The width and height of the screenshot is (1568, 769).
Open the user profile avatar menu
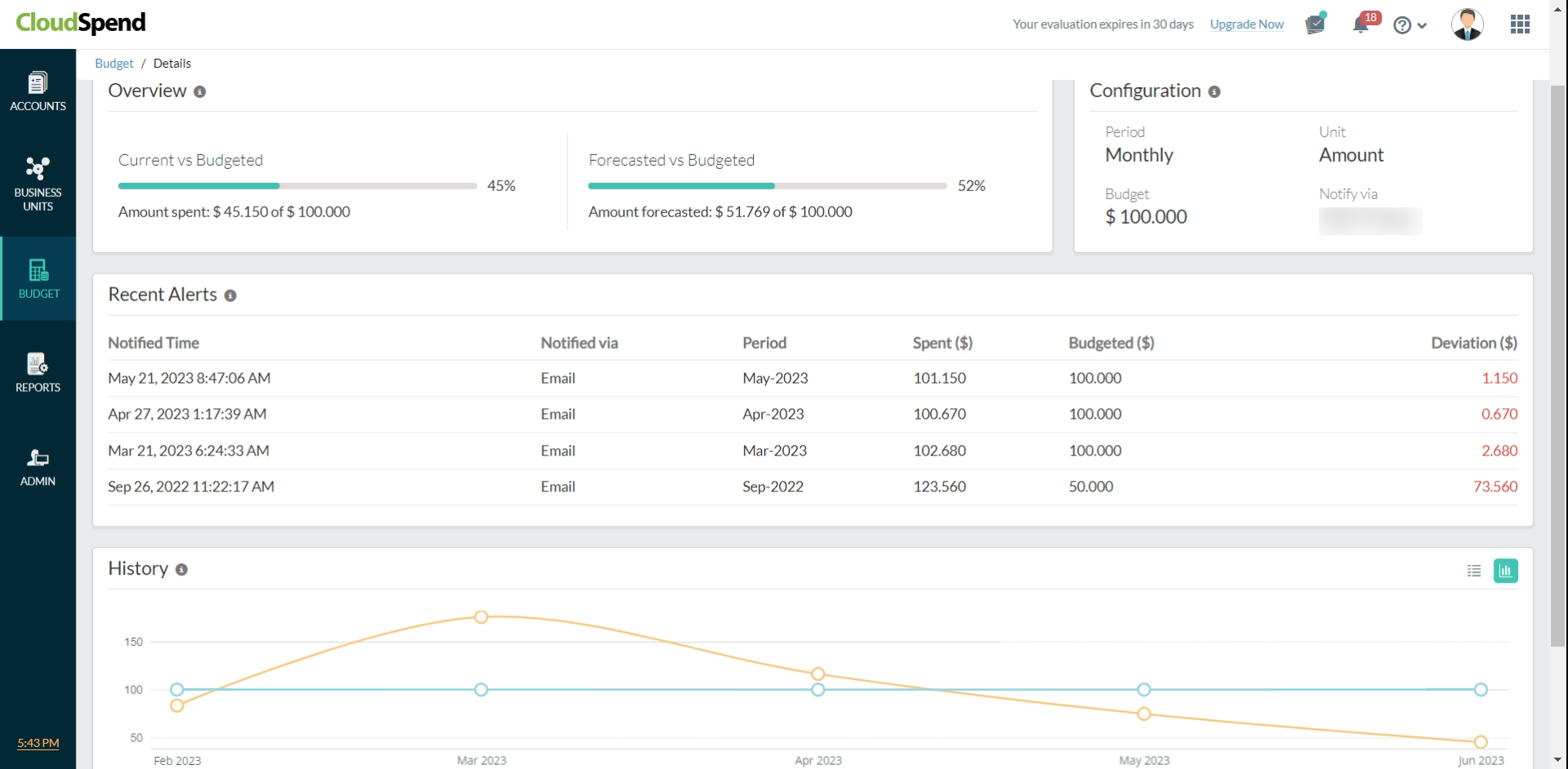(1467, 24)
